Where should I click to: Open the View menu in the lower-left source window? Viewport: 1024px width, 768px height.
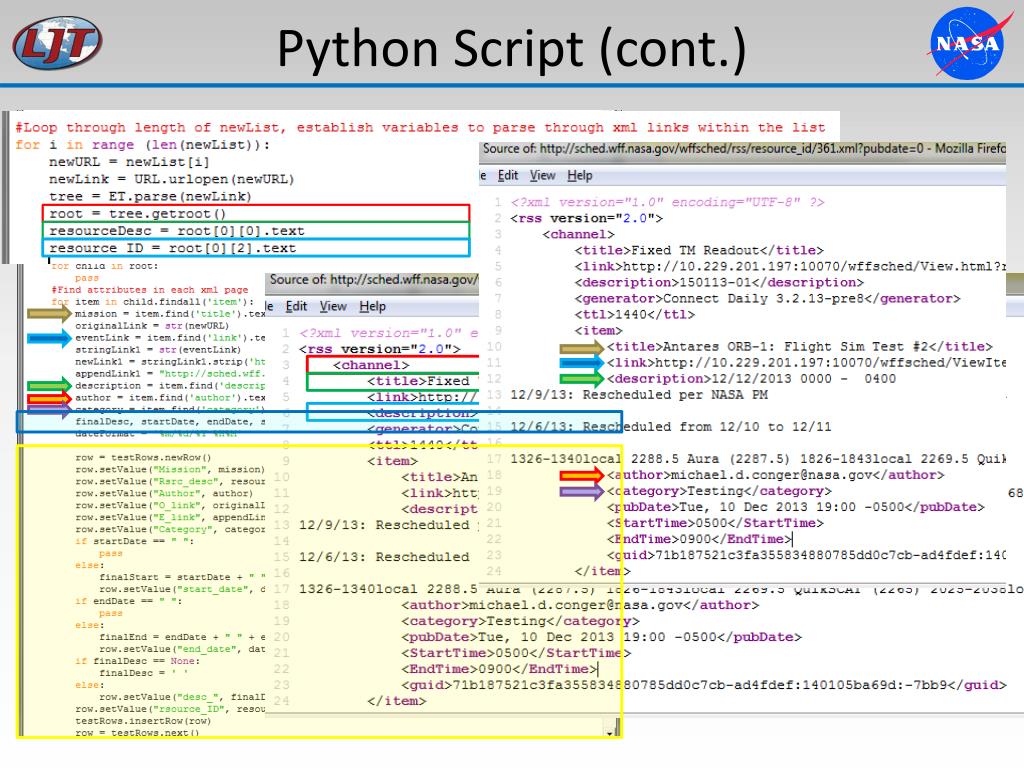pos(333,306)
